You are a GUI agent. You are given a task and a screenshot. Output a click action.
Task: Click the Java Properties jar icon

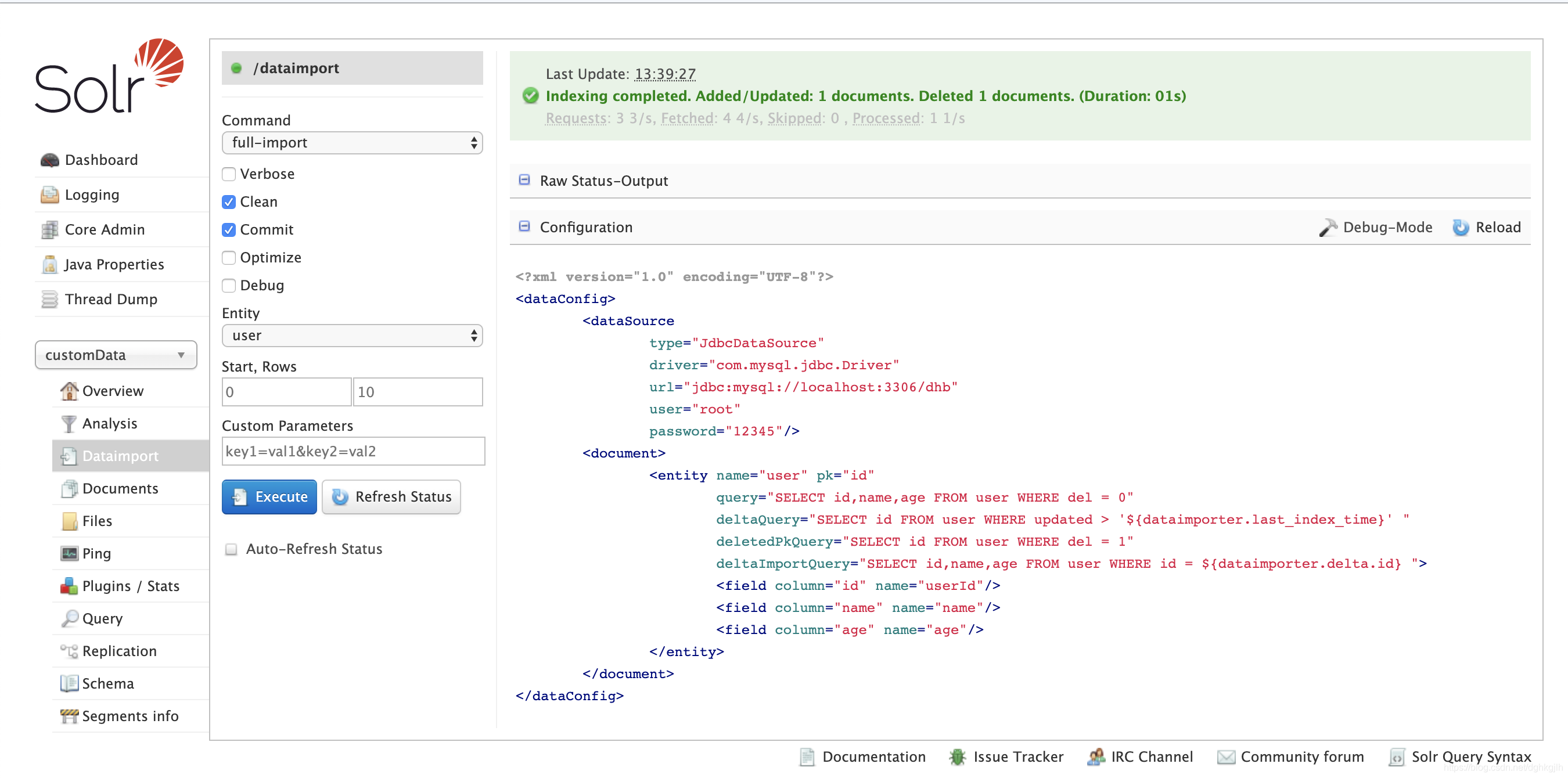tap(49, 264)
